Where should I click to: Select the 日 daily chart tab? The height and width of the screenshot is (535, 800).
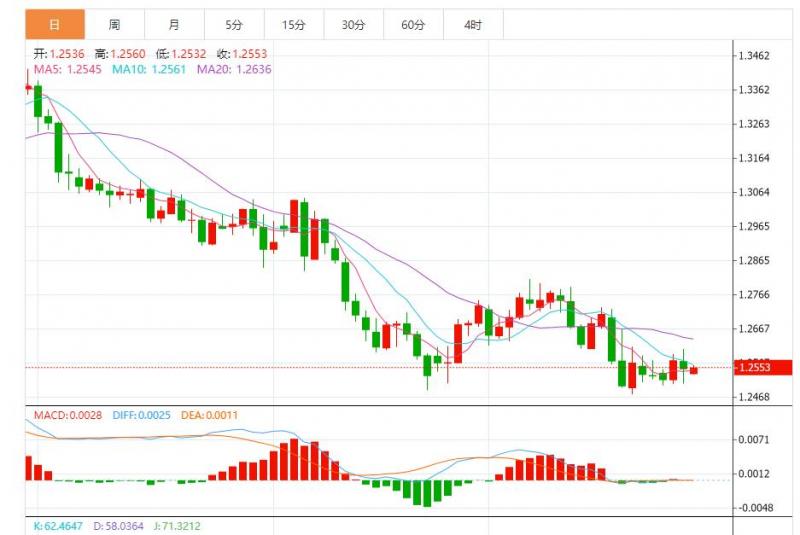55,24
